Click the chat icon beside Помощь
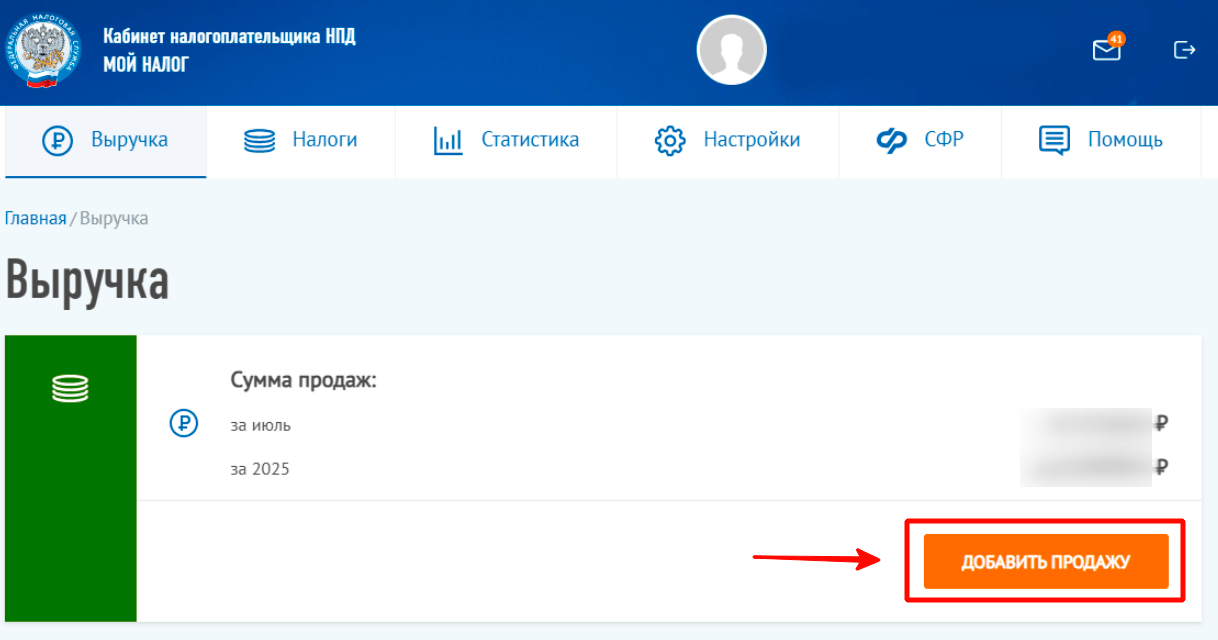This screenshot has width=1218, height=640. point(1054,141)
